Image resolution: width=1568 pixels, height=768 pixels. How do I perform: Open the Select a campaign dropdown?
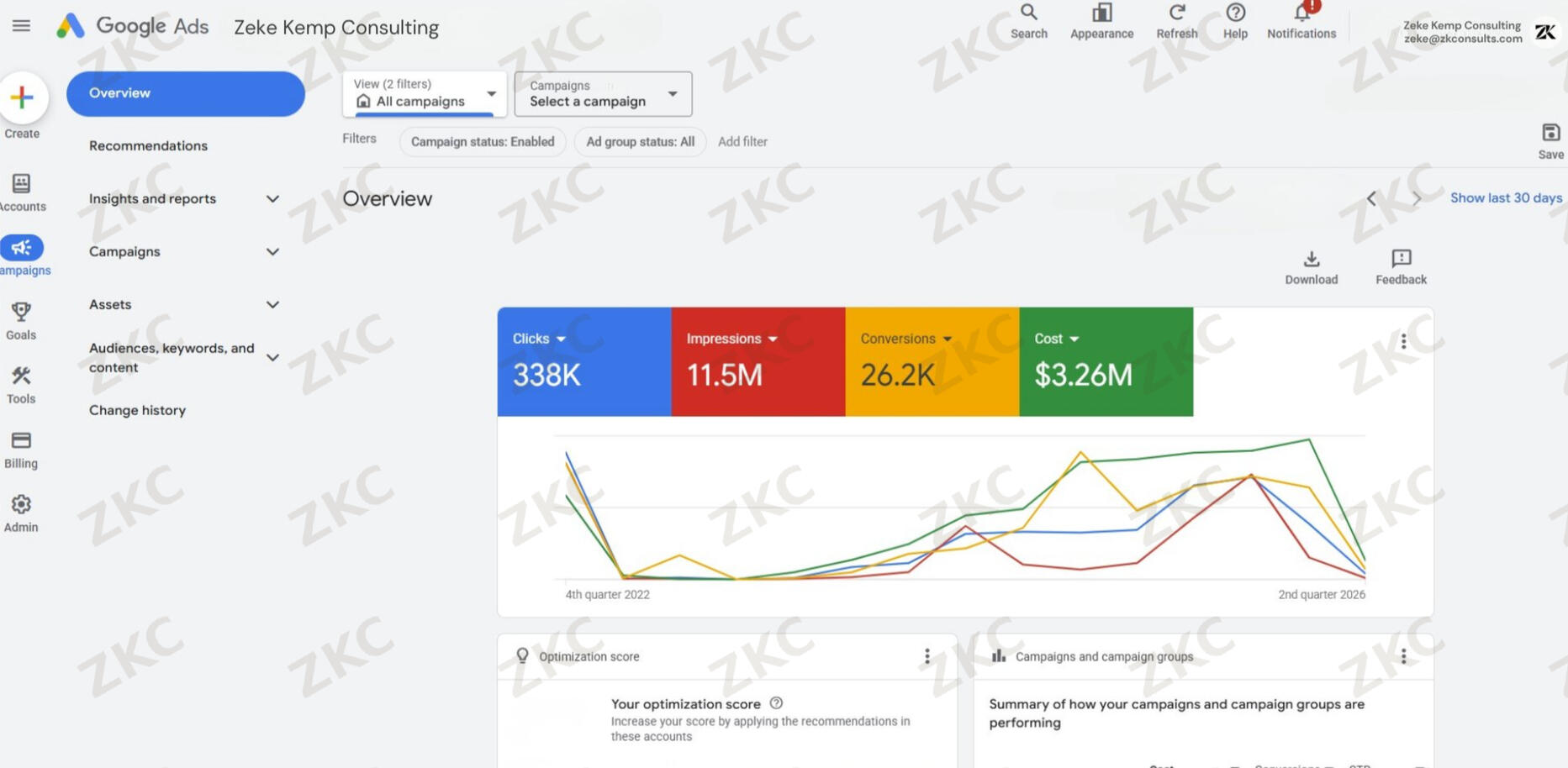click(x=603, y=93)
